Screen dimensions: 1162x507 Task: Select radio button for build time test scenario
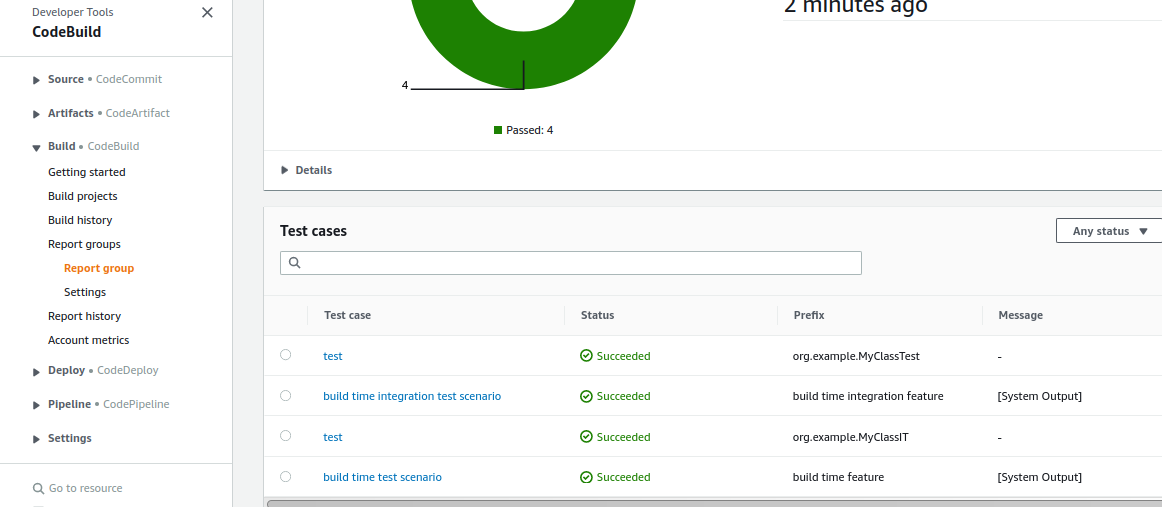click(x=286, y=477)
